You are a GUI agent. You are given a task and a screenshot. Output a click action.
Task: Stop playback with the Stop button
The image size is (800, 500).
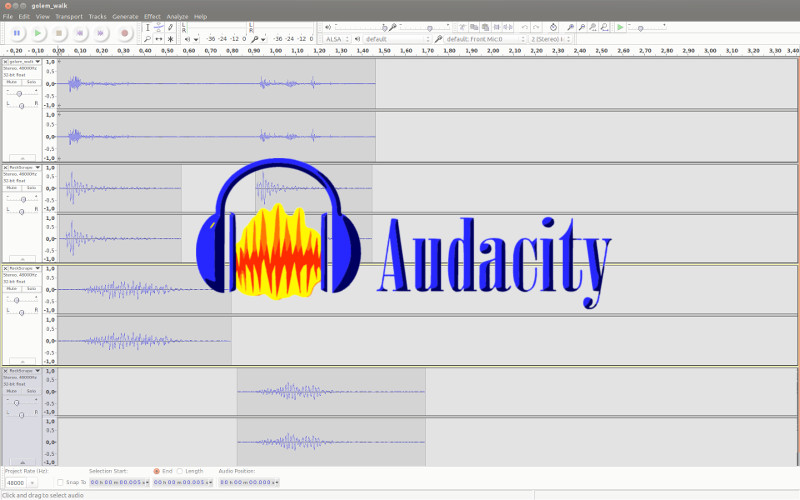point(59,33)
